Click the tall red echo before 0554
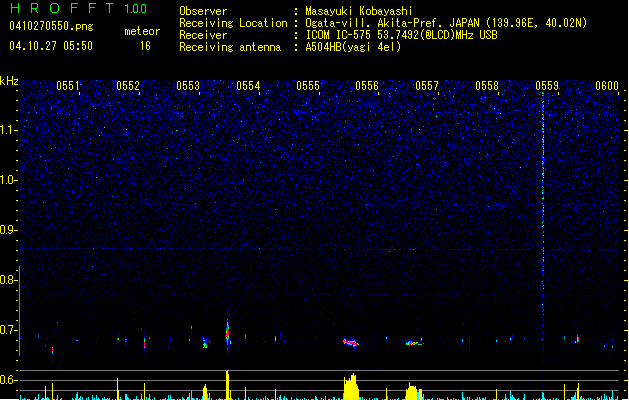Viewport: 629px width, 400px height. pyautogui.click(x=227, y=332)
